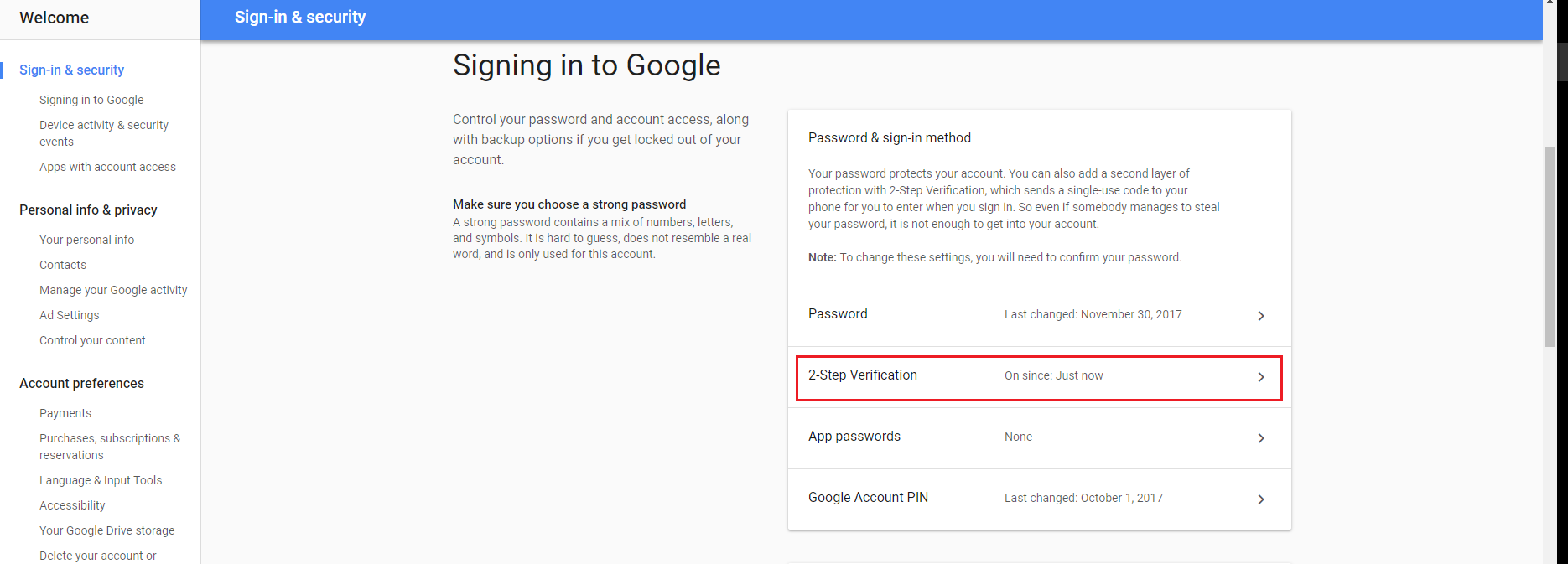The width and height of the screenshot is (1568, 564).
Task: Open Your personal info link
Action: pos(86,240)
